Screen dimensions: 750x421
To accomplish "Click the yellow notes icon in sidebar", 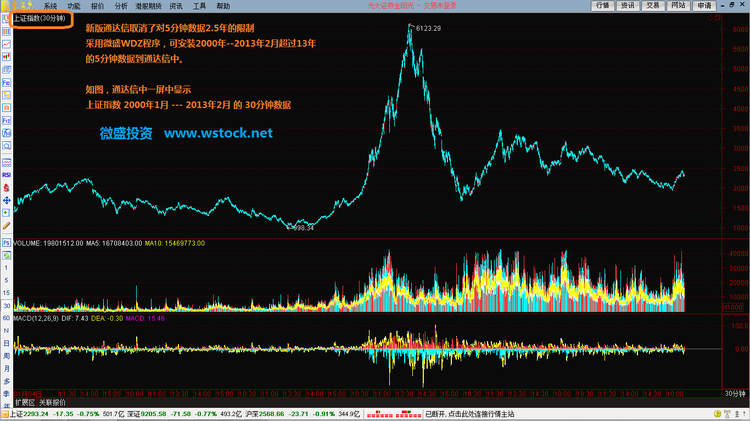I will (x=6, y=95).
